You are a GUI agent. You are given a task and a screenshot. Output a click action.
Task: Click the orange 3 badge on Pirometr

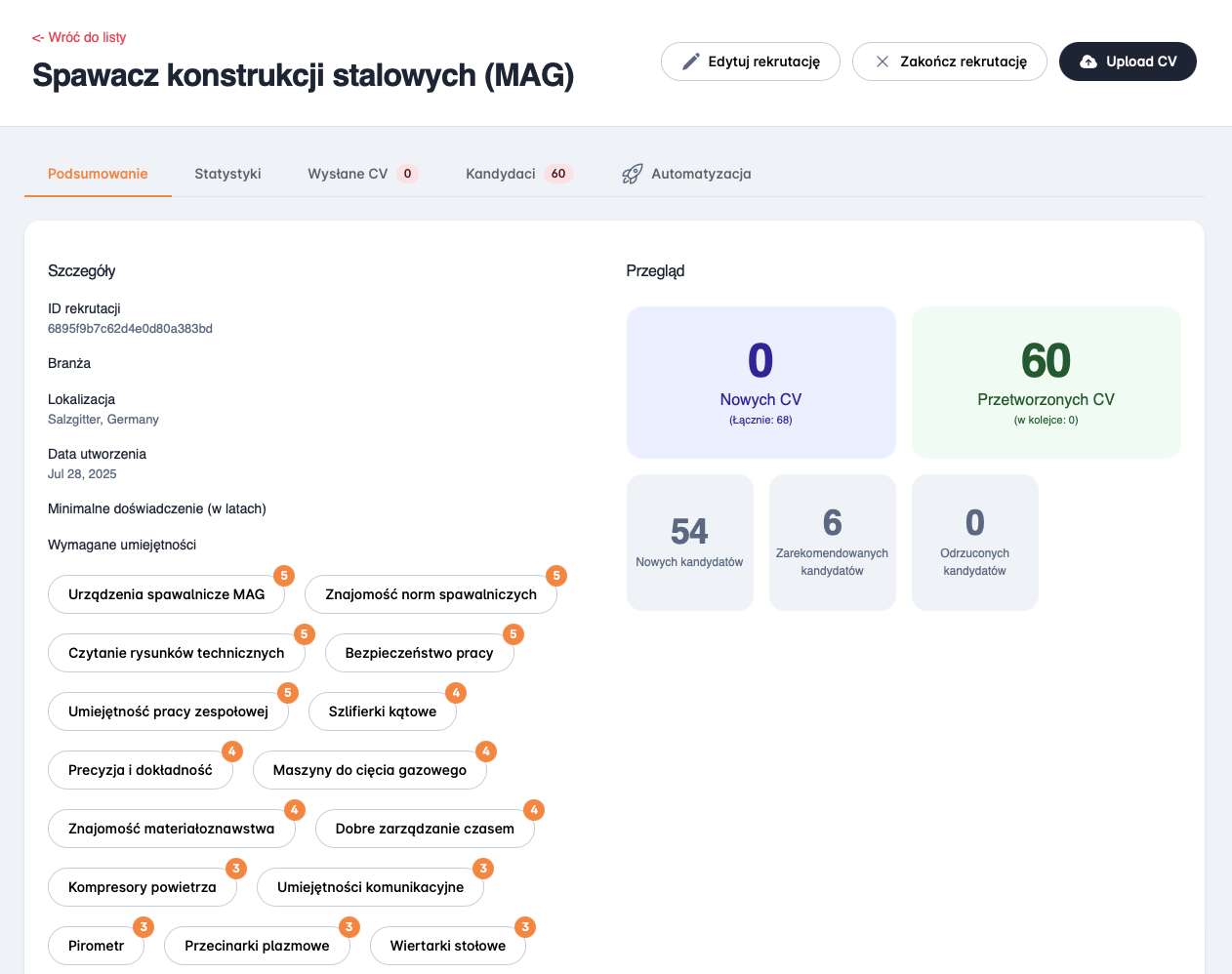144,927
